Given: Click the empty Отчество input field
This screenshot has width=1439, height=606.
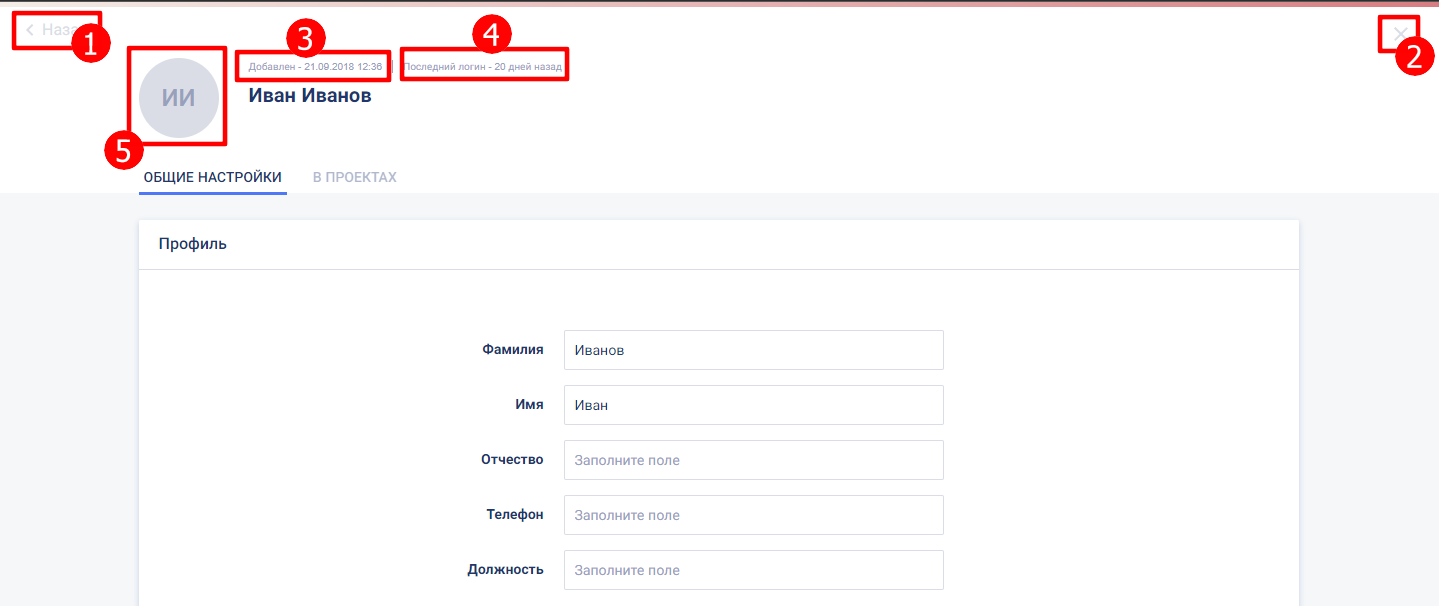Looking at the screenshot, I should pyautogui.click(x=753, y=460).
